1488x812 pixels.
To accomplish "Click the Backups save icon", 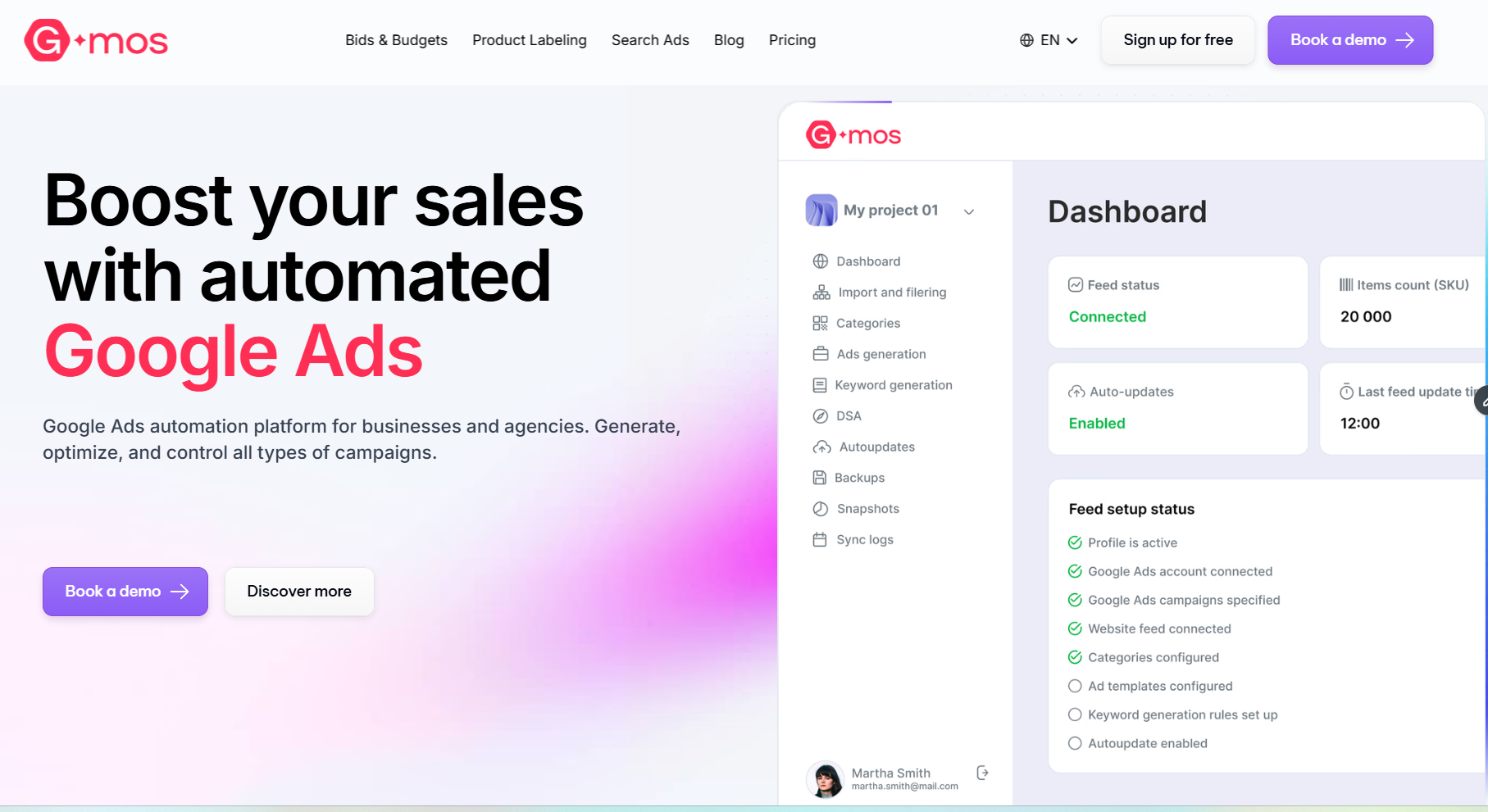I will coord(819,478).
